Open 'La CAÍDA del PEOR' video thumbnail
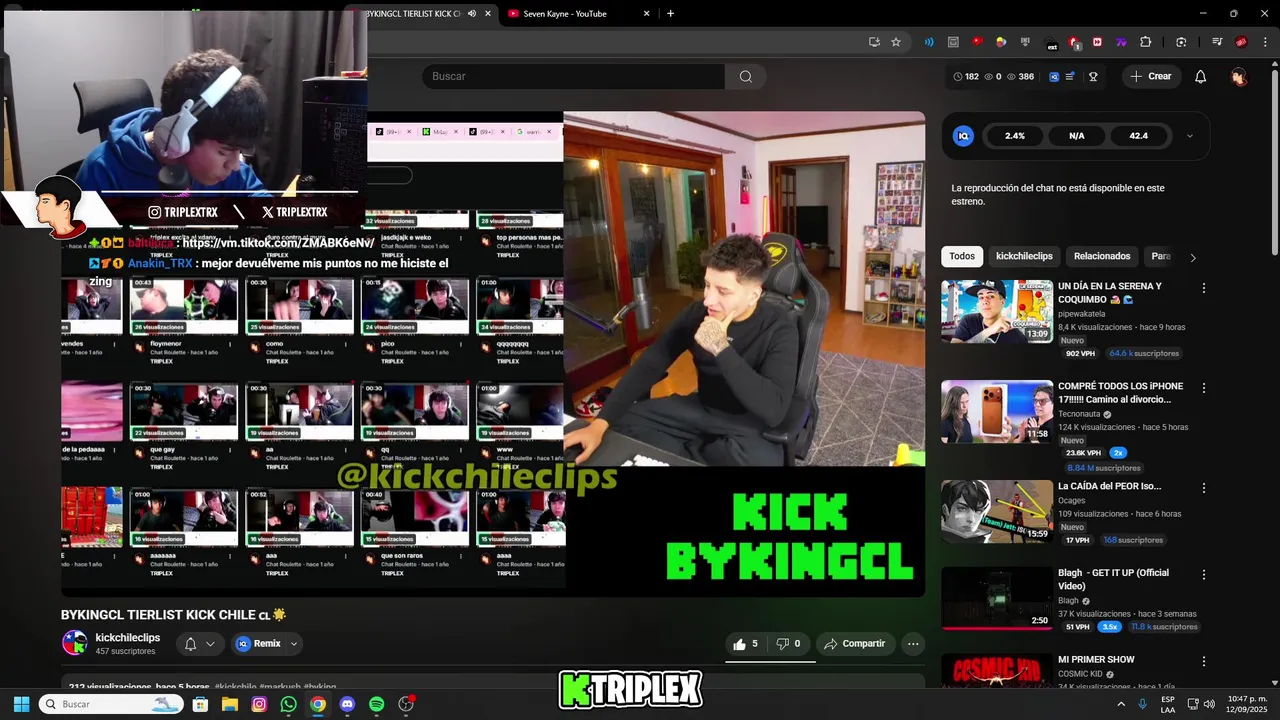Viewport: 1280px width, 720px height. (x=997, y=511)
